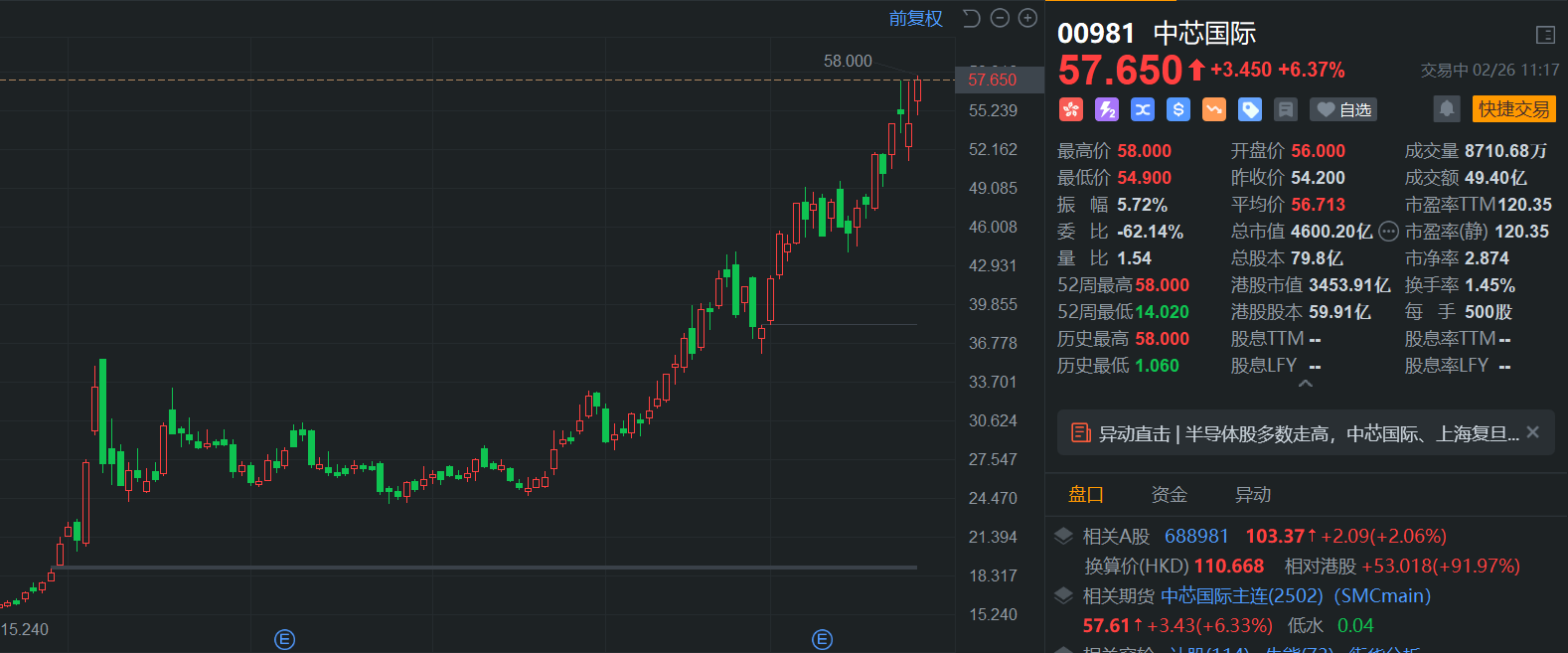Open the 中芯国际主连(2502) futures link
The image size is (1568, 653).
1242,595
